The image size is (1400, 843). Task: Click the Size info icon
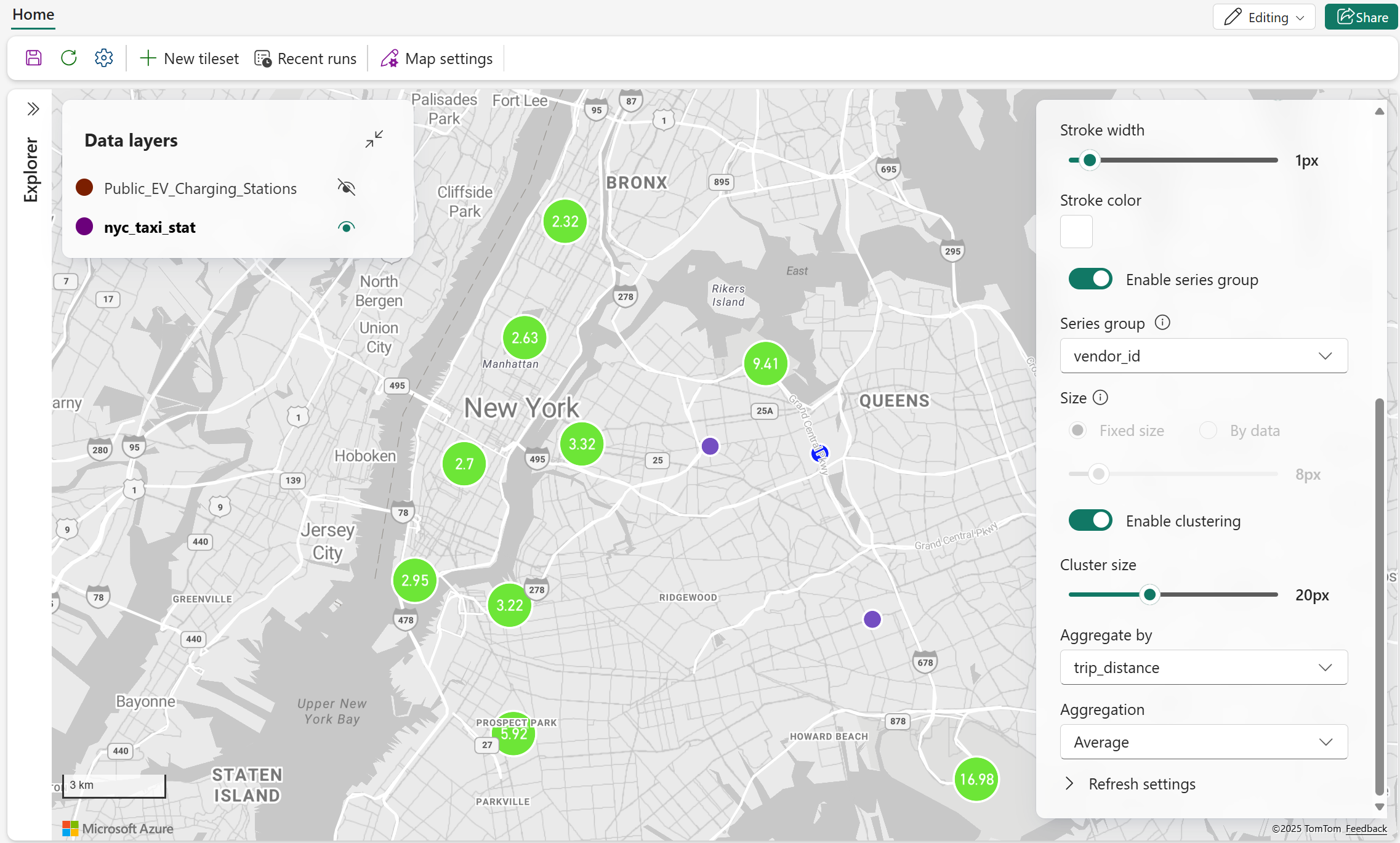1100,398
